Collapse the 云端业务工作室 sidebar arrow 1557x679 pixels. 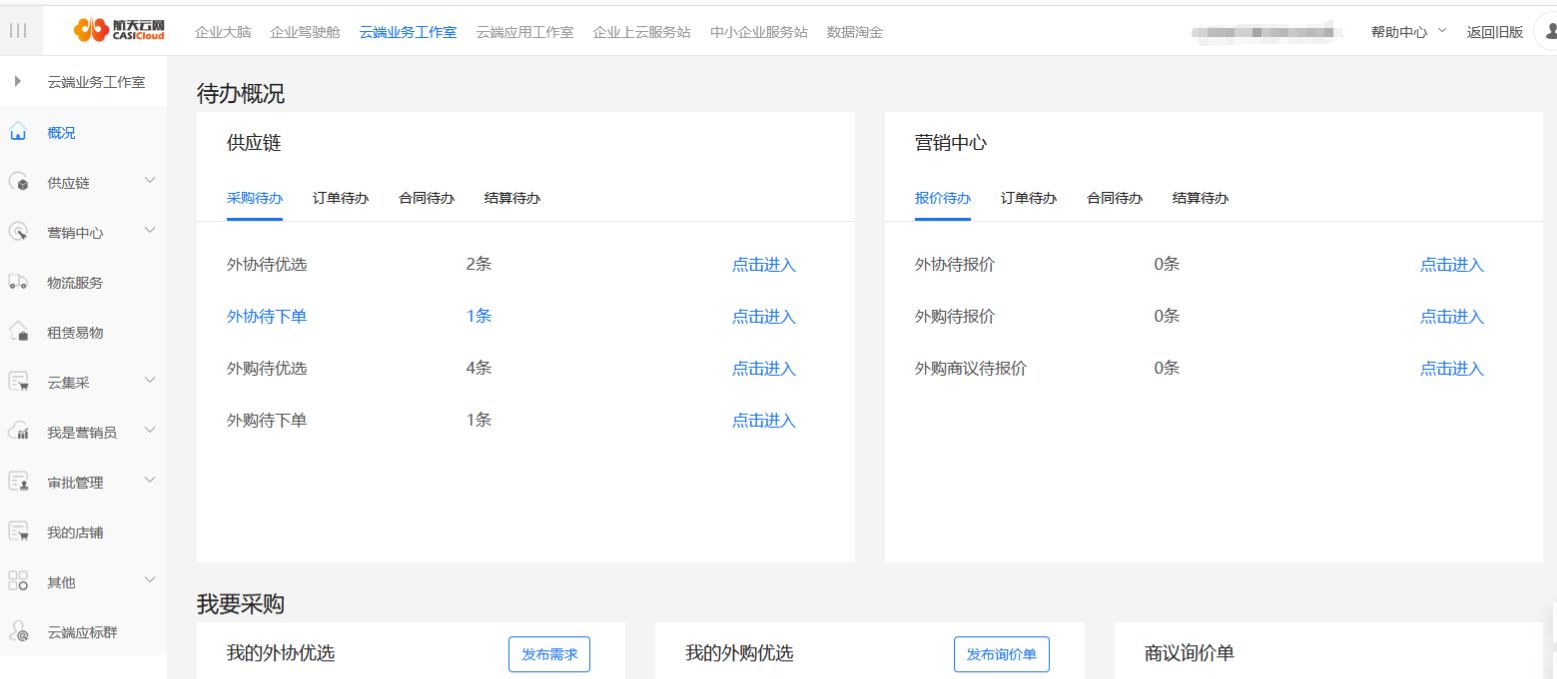tap(18, 81)
